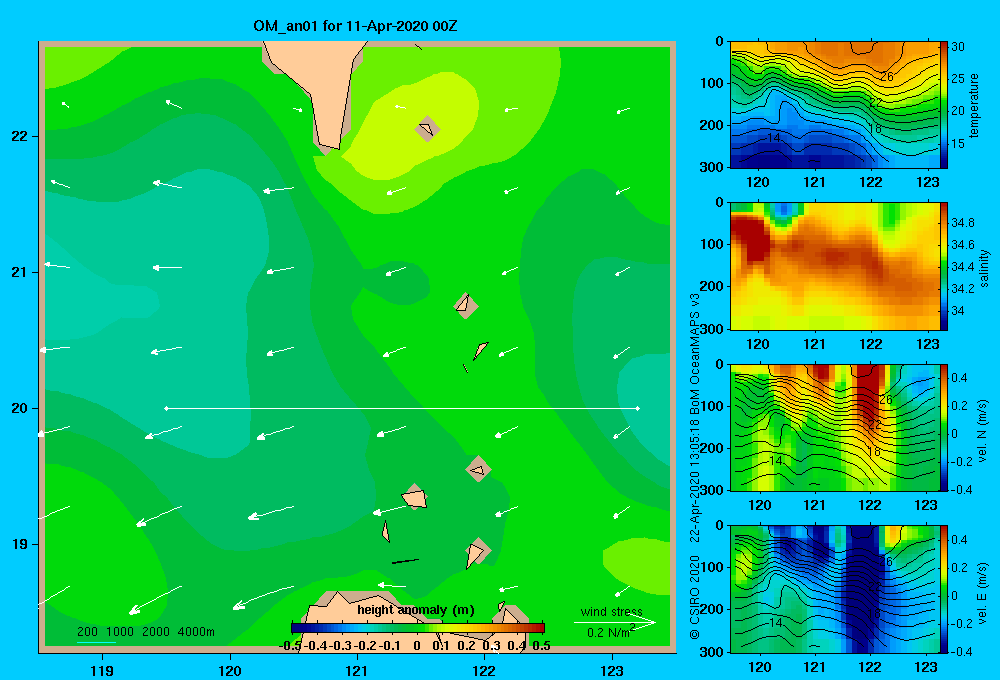
Task: Click the vel. E color scale bar
Action: click(944, 589)
